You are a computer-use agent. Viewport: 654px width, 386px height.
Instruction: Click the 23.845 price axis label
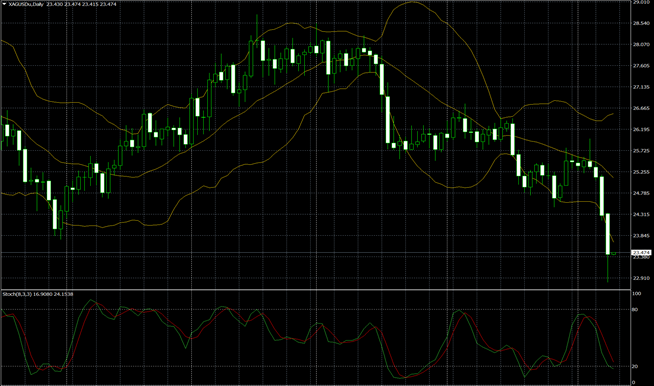point(641,236)
